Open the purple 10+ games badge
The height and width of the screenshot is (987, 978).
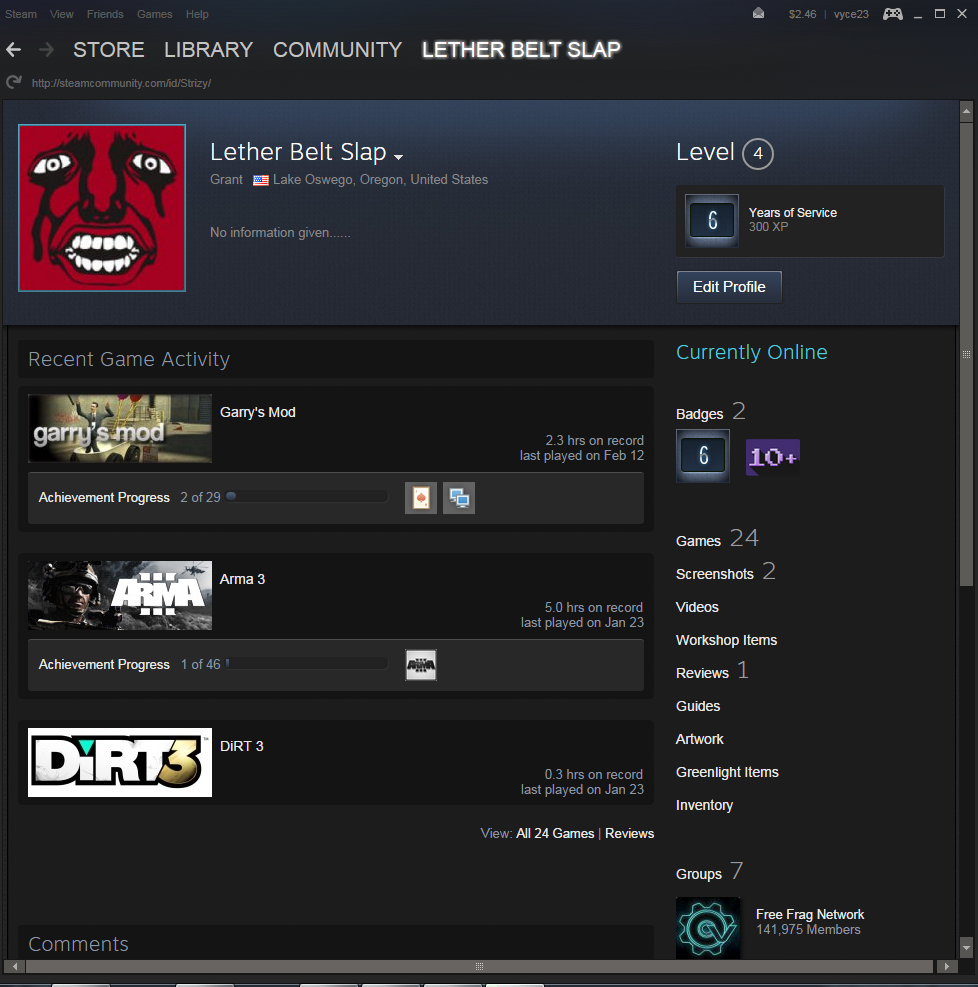773,457
